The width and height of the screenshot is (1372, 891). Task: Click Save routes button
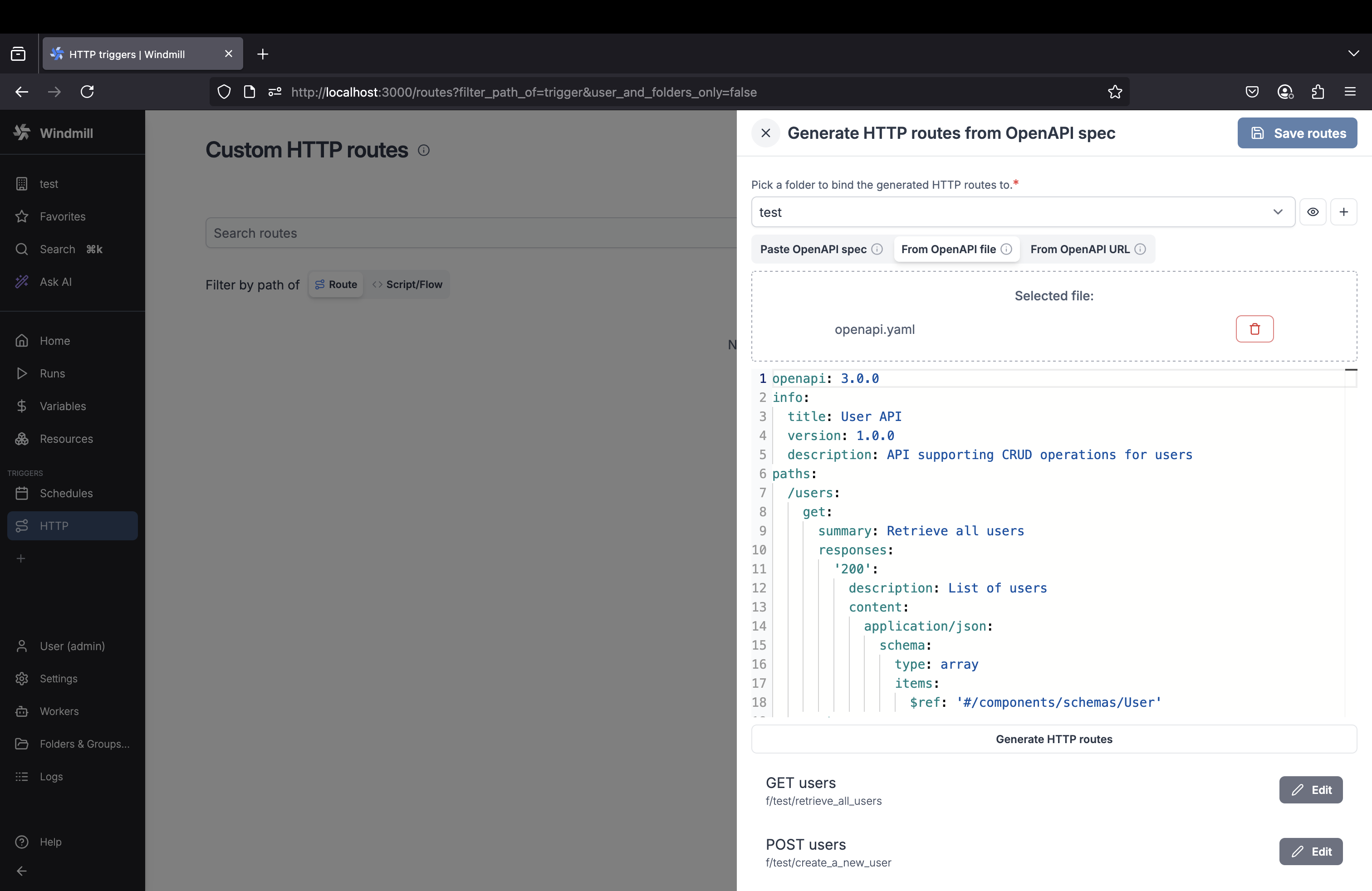(1297, 133)
